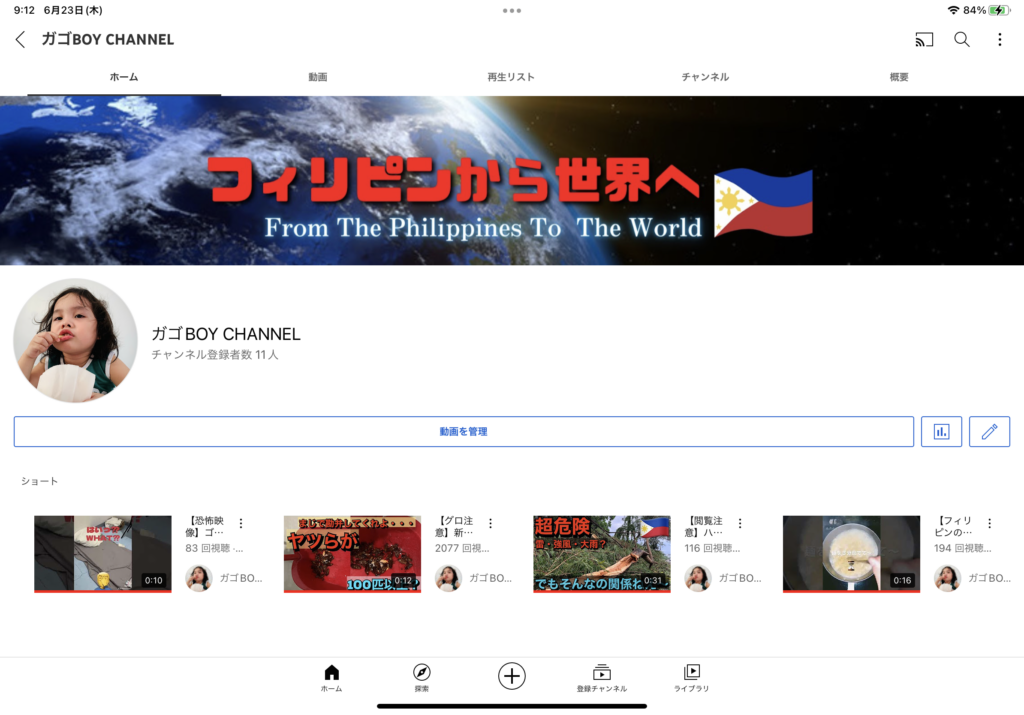Click the 動画を管理 button

463,432
